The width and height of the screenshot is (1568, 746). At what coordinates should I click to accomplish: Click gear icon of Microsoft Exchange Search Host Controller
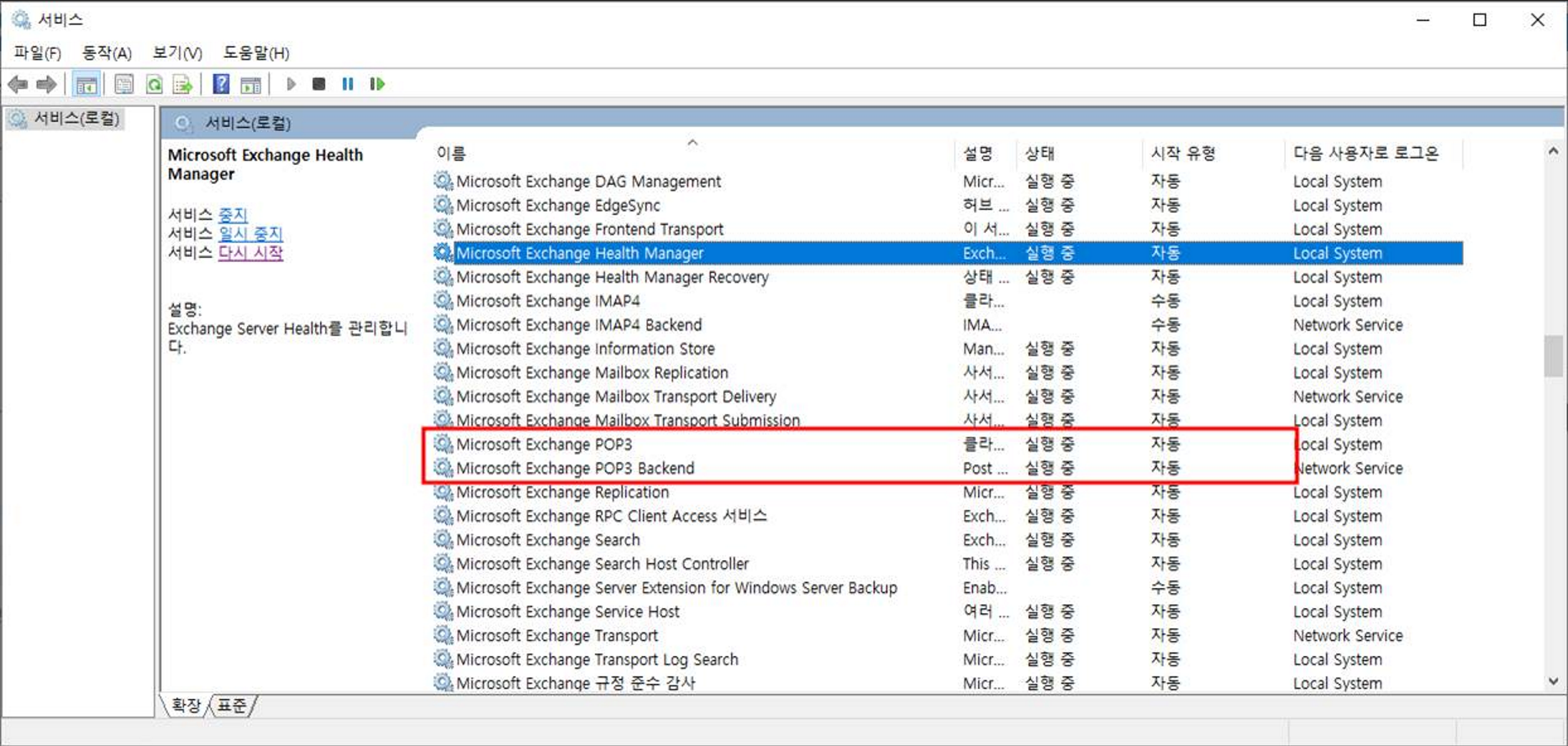pos(443,564)
